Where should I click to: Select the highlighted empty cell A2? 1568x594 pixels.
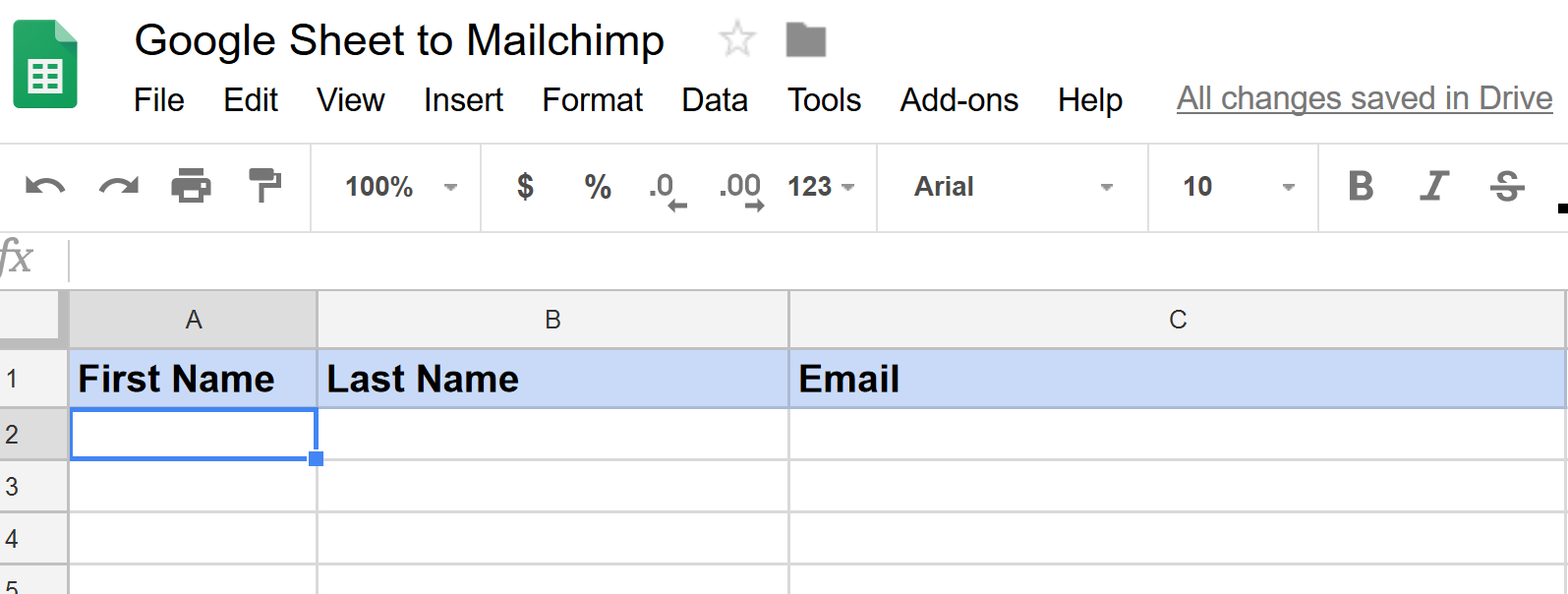[x=194, y=434]
